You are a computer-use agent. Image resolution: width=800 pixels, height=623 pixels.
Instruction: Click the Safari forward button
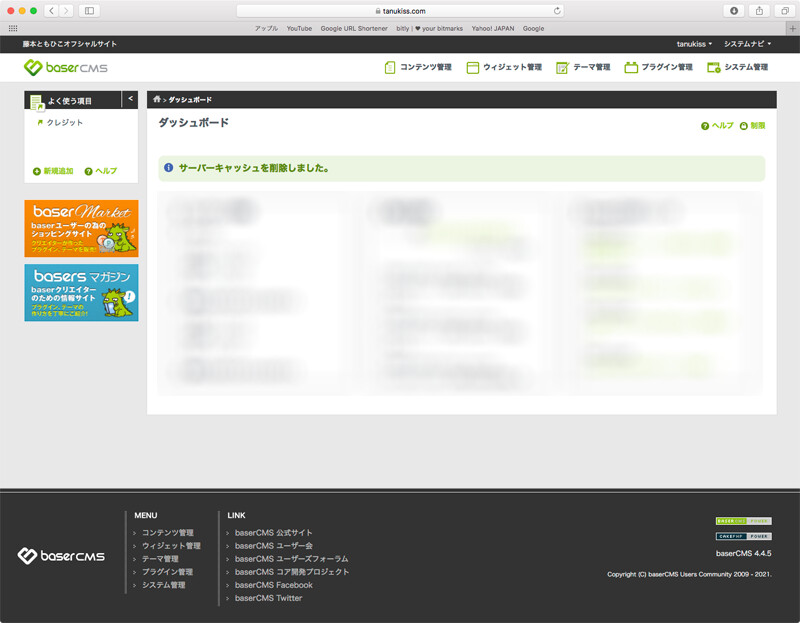click(66, 11)
